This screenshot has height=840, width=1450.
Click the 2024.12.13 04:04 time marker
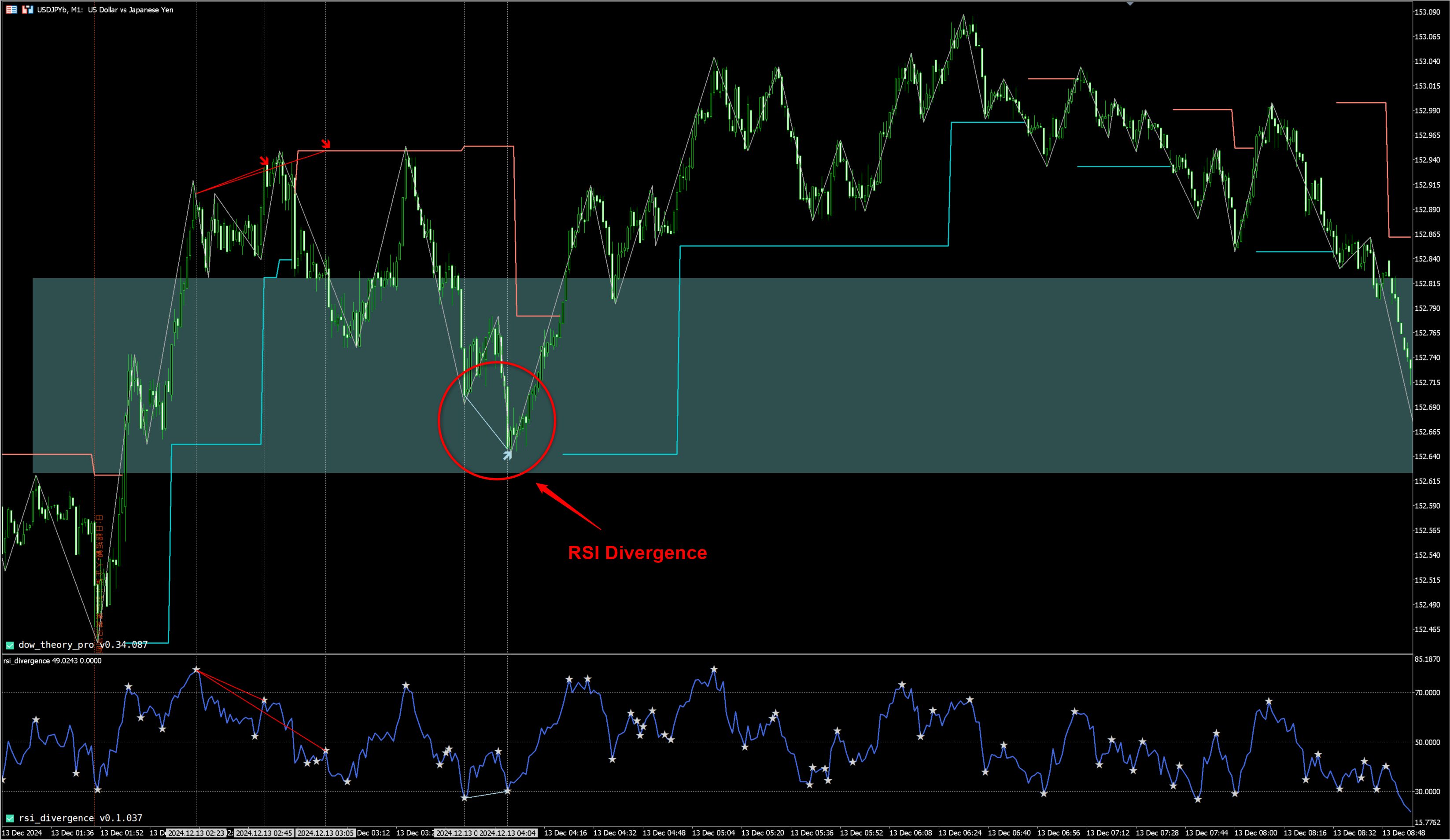coord(508,833)
